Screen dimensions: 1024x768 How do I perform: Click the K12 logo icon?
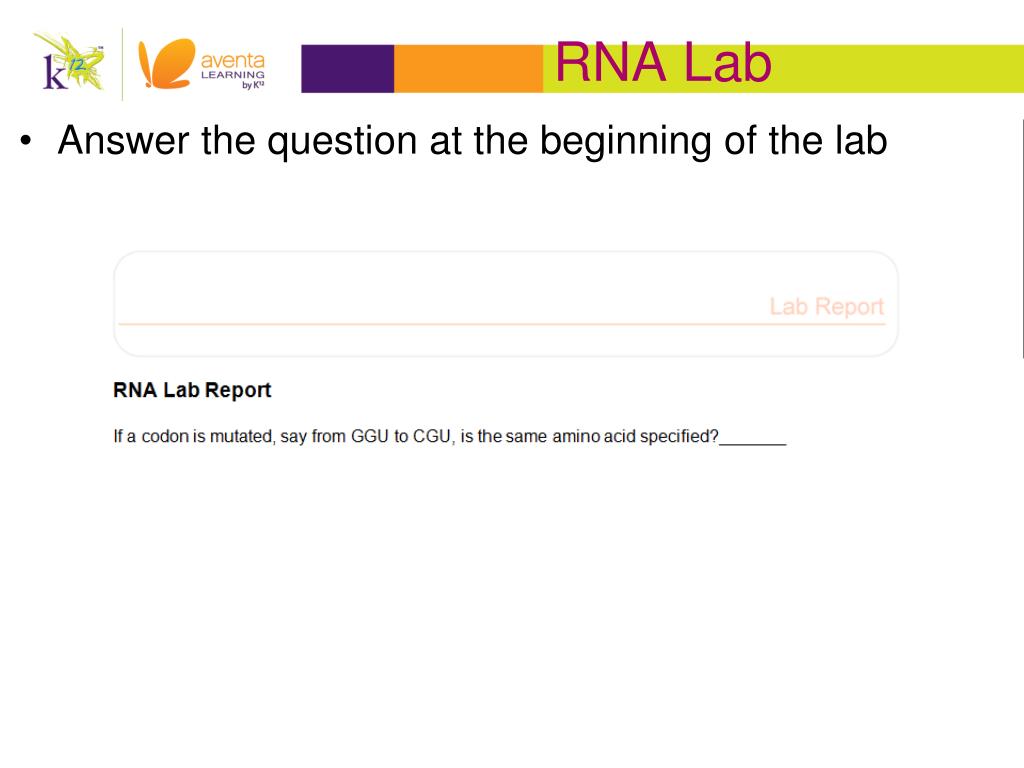(71, 63)
